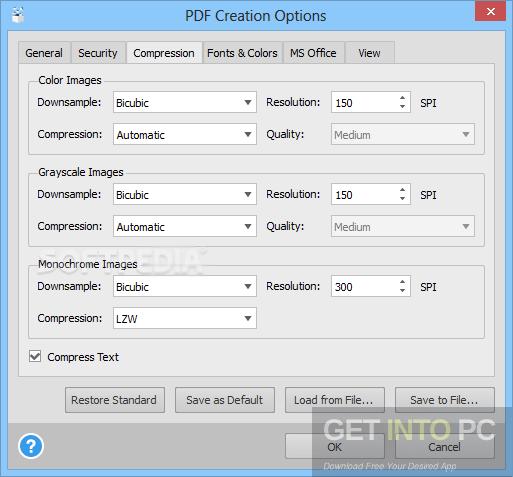Image resolution: width=513 pixels, height=477 pixels.
Task: Expand Color Images Compression dropdown
Action: [185, 134]
